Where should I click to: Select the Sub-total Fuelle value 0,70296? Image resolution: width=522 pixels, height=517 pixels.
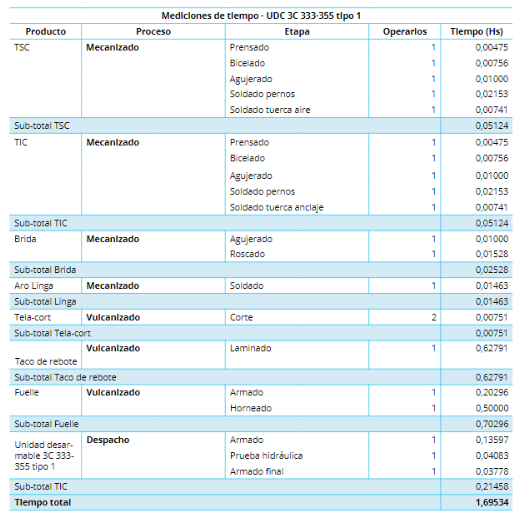(492, 424)
